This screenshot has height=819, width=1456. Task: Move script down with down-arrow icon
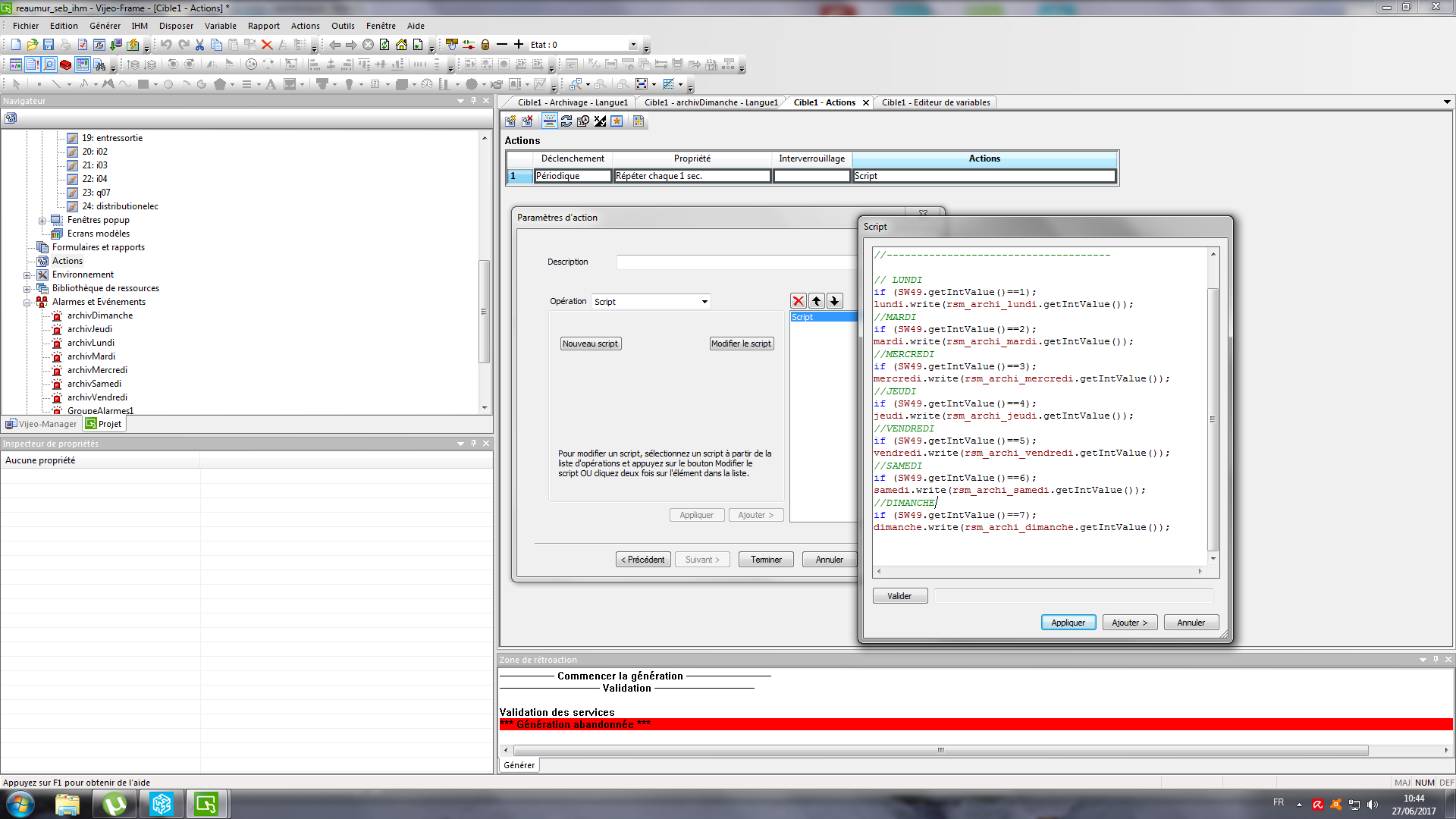[835, 301]
